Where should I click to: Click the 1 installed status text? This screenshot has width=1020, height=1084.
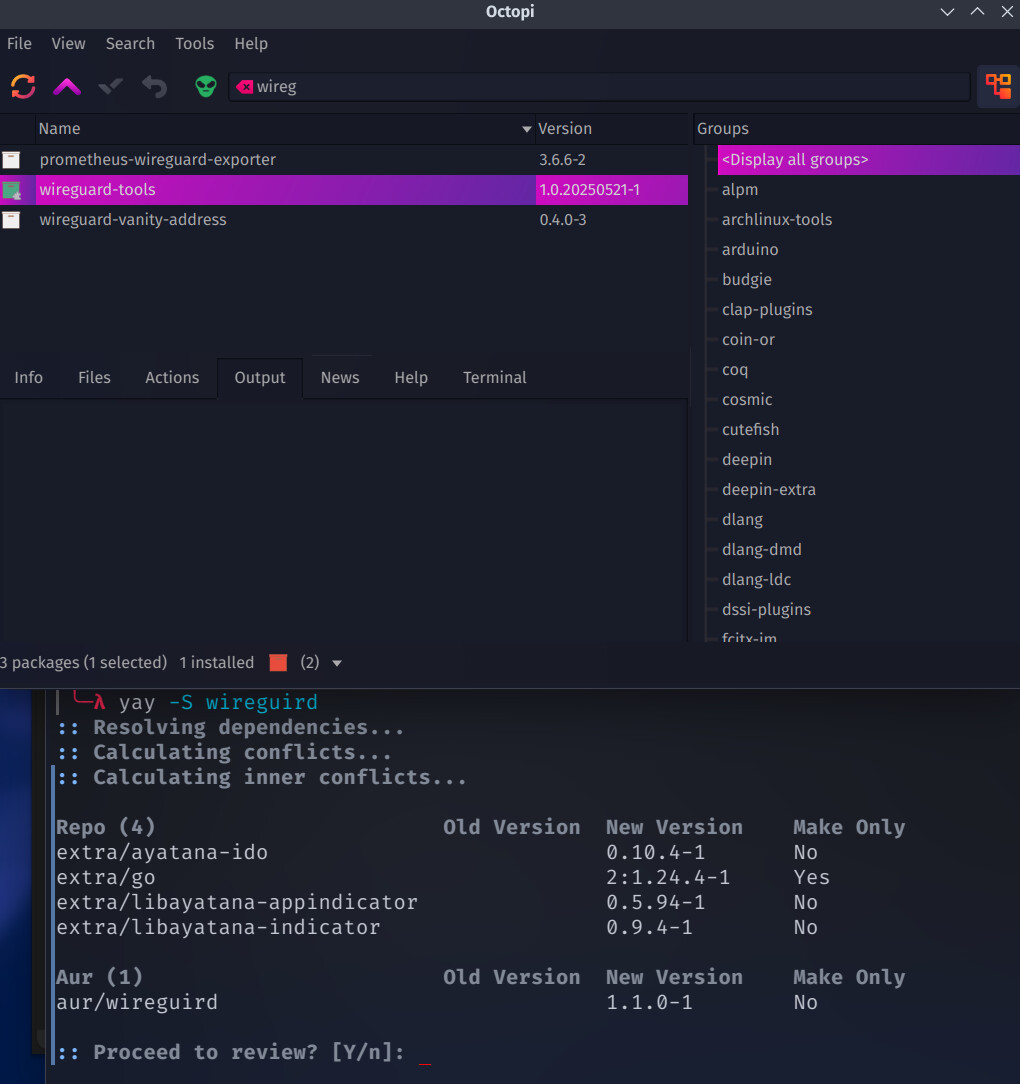(216, 662)
